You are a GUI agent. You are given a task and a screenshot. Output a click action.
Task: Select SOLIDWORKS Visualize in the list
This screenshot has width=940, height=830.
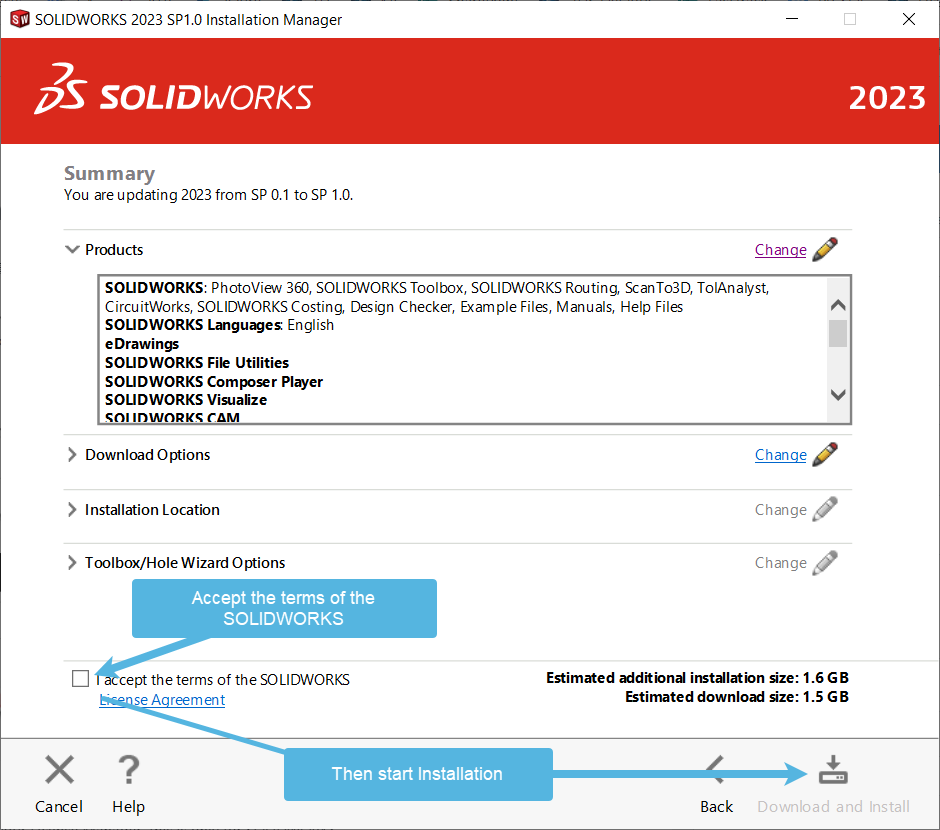[x=186, y=400]
